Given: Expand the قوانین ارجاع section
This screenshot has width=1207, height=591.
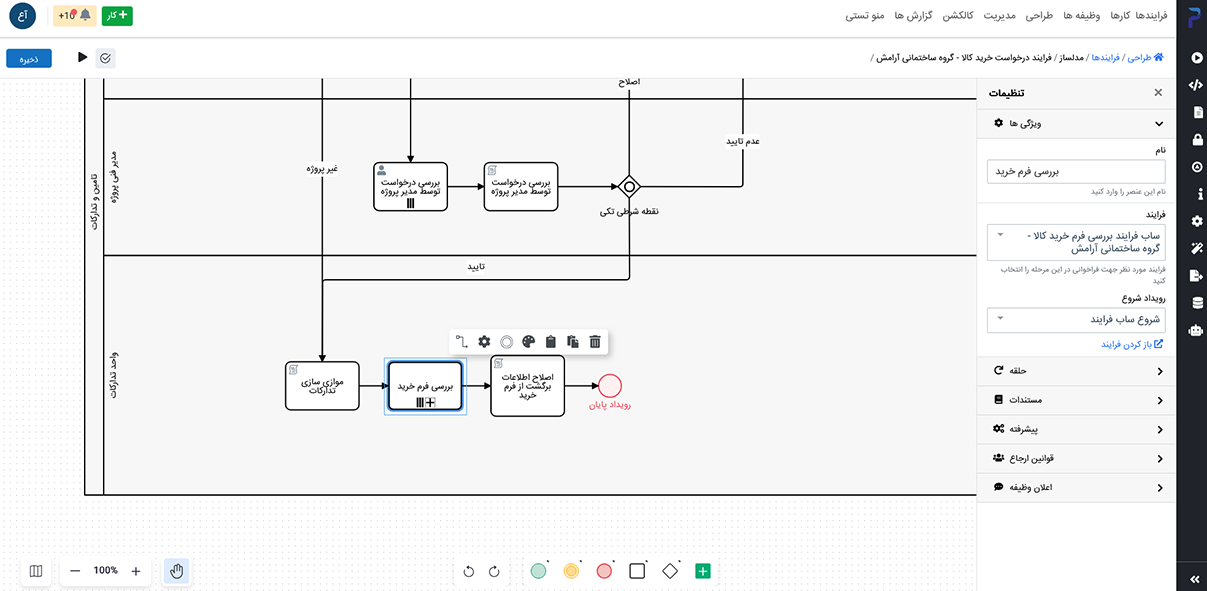Looking at the screenshot, I should pyautogui.click(x=1076, y=459).
